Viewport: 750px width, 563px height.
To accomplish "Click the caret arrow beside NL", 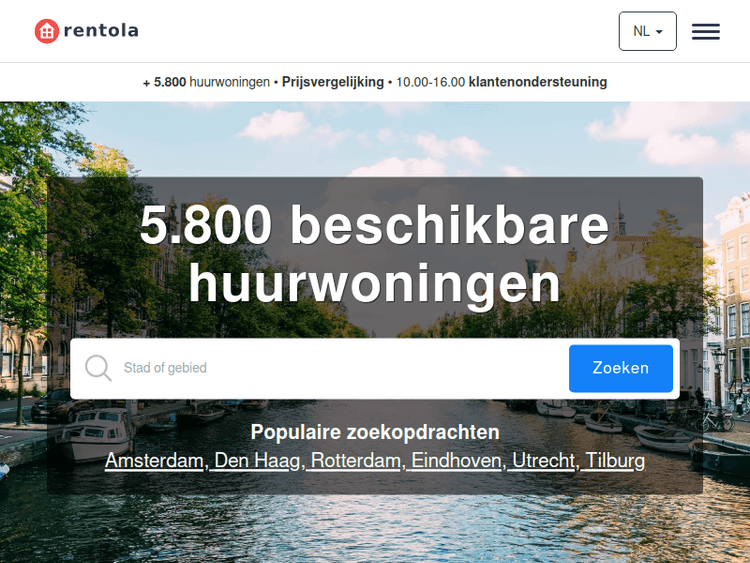I will 660,32.
